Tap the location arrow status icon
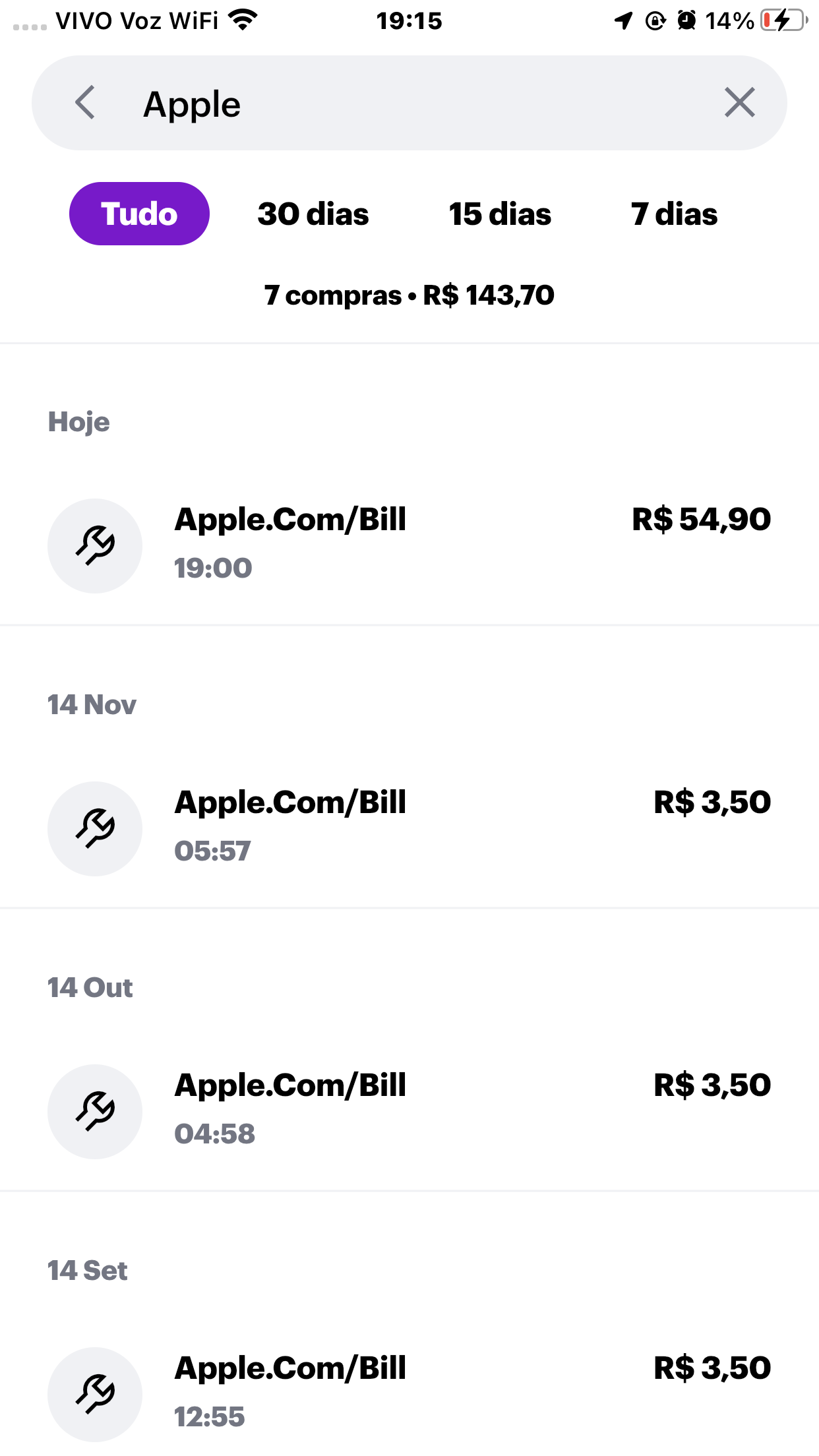This screenshot has width=819, height=1456. [x=623, y=20]
